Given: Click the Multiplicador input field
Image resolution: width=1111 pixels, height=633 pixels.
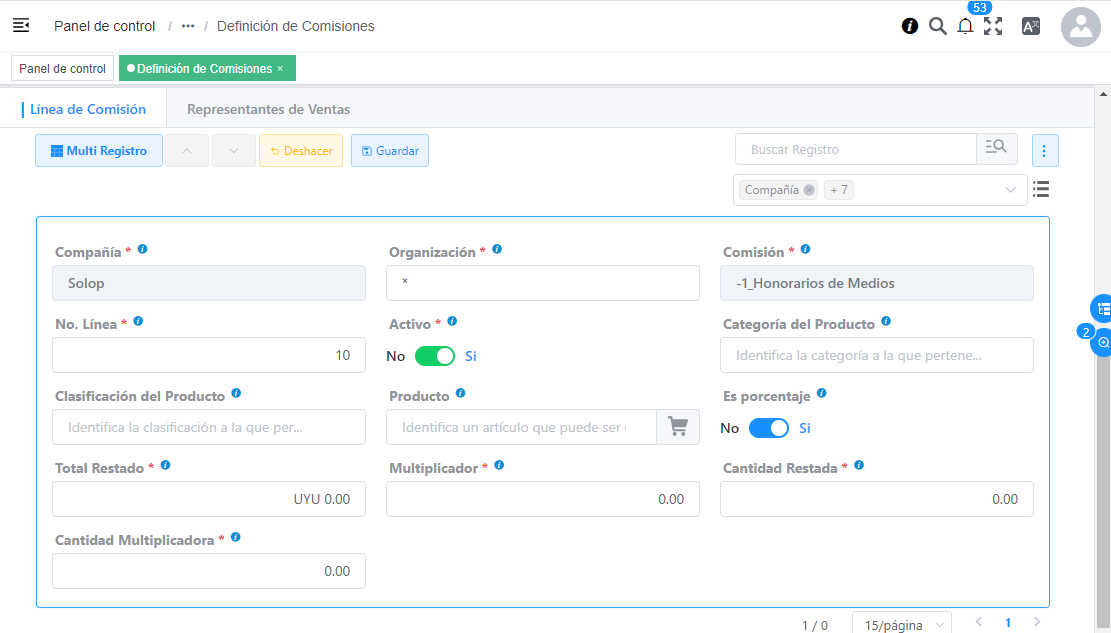Looking at the screenshot, I should click(x=542, y=499).
